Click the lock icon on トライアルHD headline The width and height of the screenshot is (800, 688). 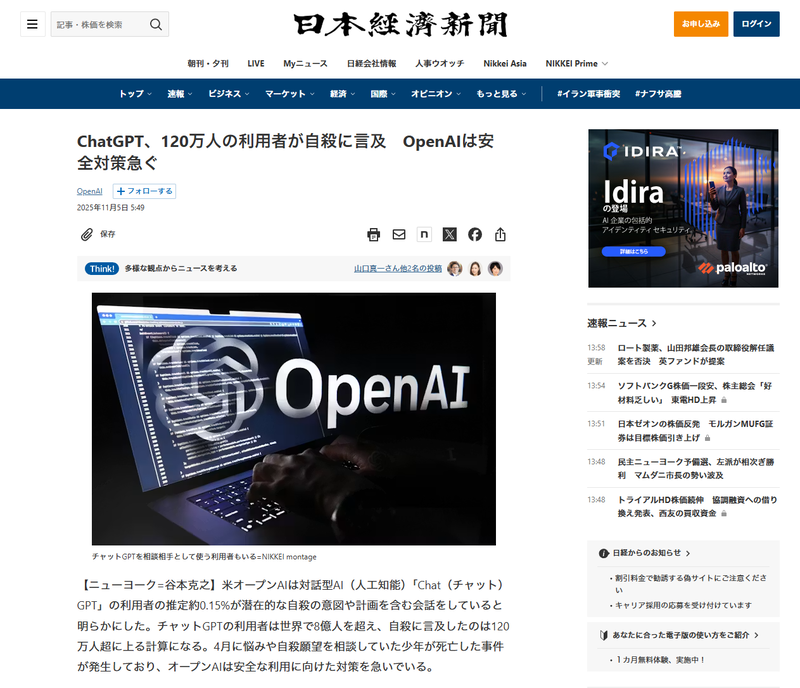pos(723,513)
